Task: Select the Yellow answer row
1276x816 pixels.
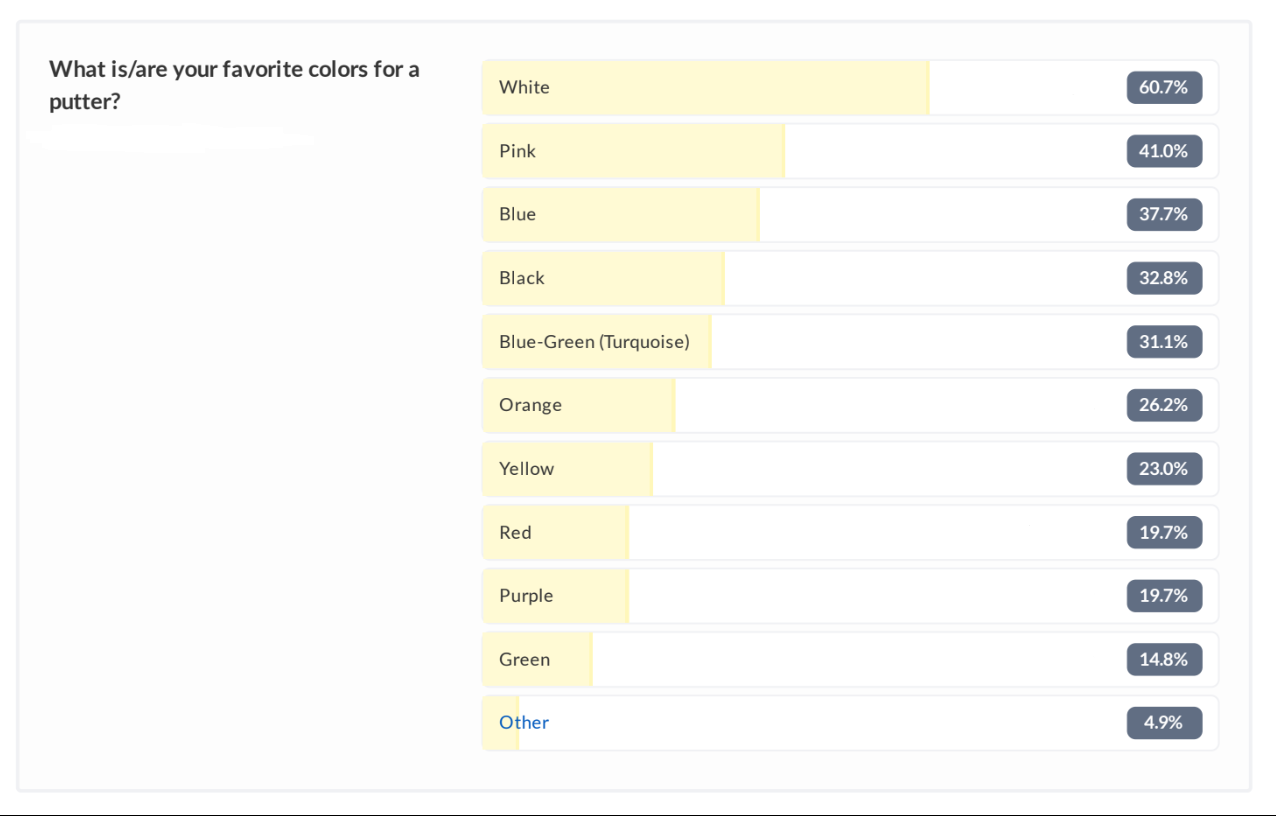Action: (x=850, y=469)
